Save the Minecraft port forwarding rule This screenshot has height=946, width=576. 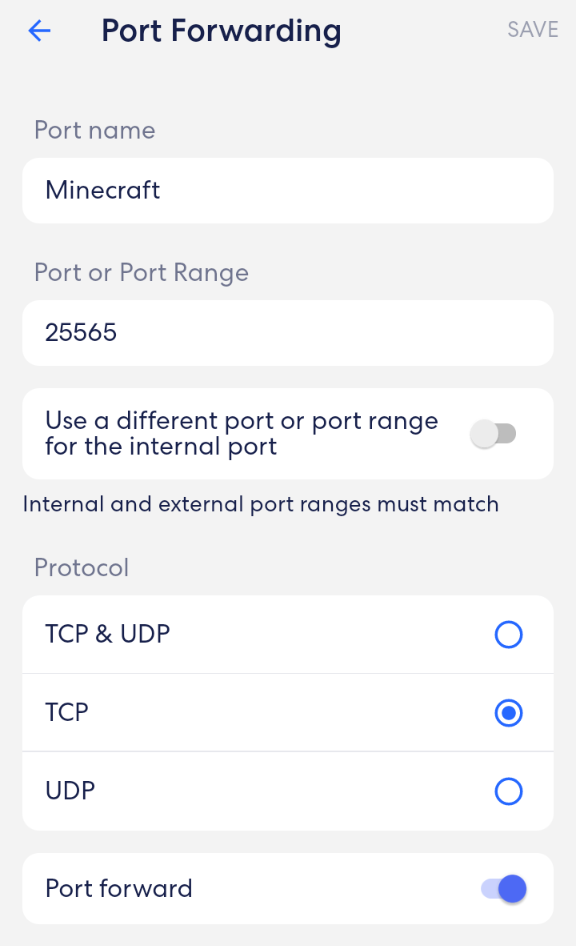[532, 30]
